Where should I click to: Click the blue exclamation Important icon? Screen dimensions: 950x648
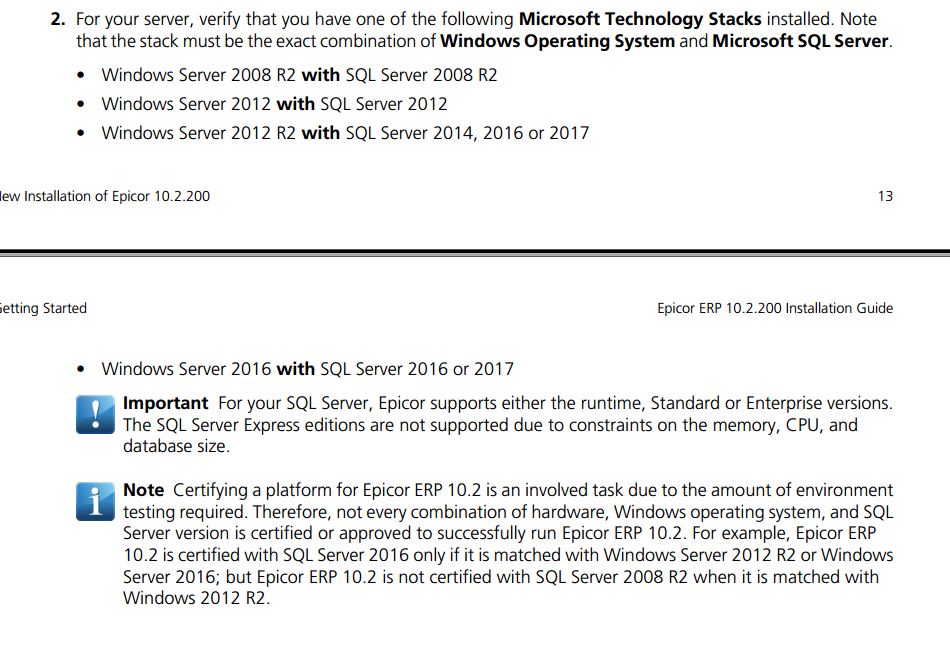[x=96, y=414]
